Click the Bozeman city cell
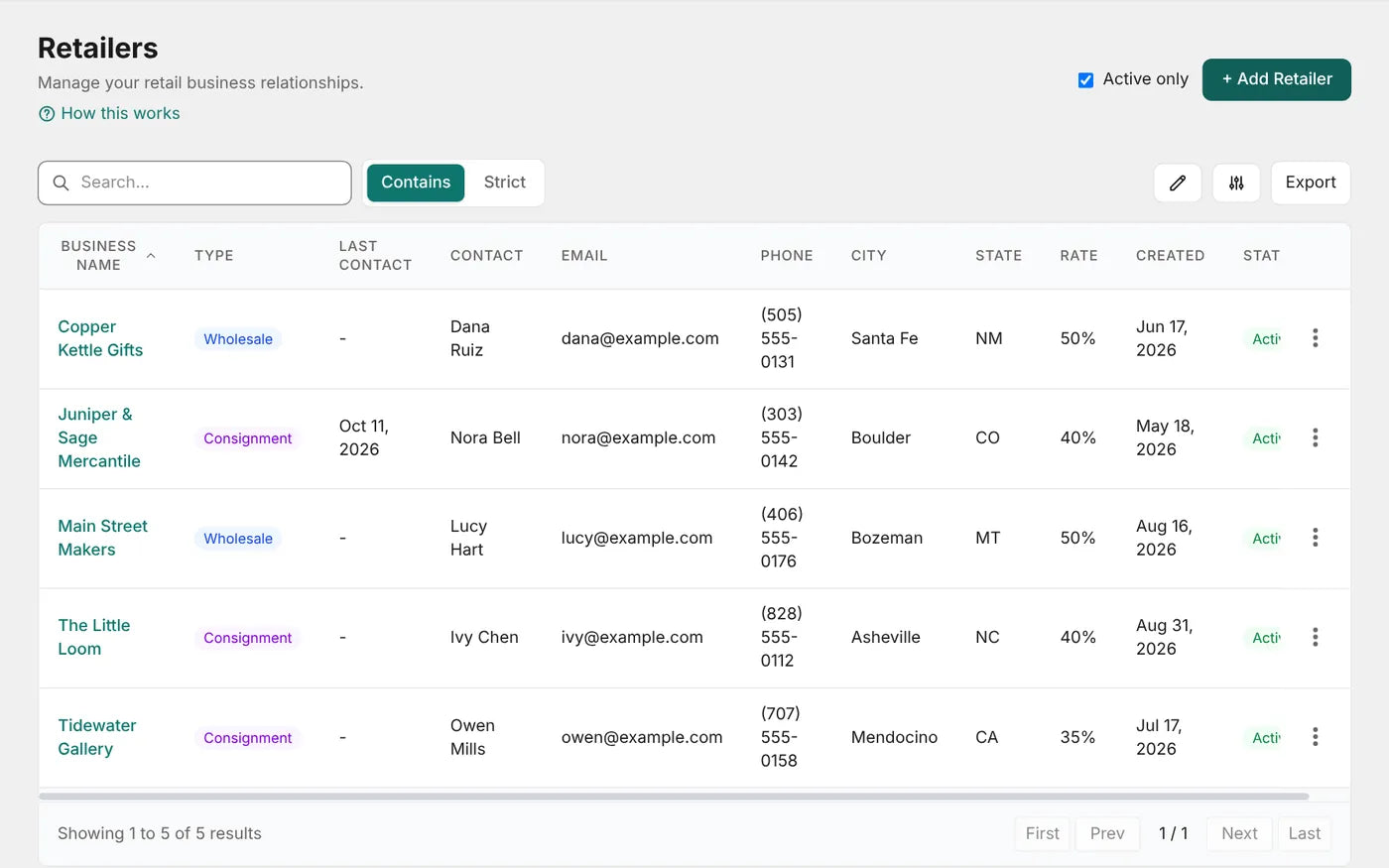This screenshot has width=1389, height=868. click(x=887, y=538)
